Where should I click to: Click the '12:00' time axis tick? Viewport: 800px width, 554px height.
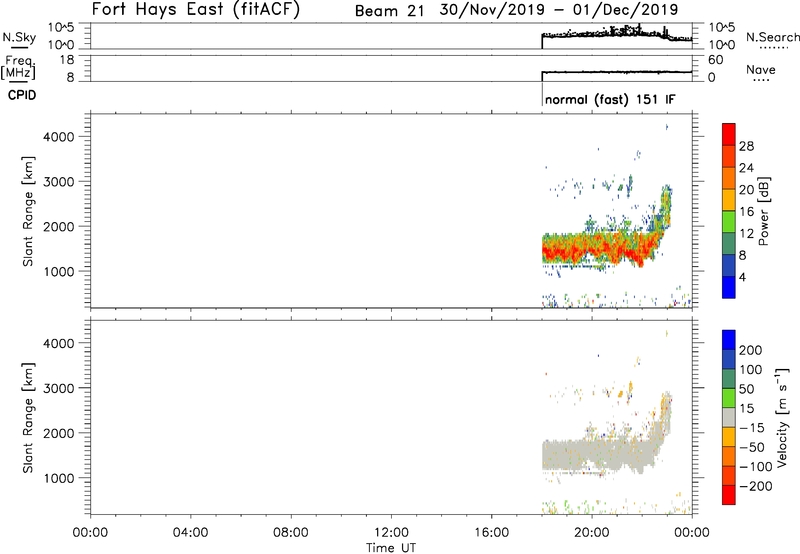391,533
